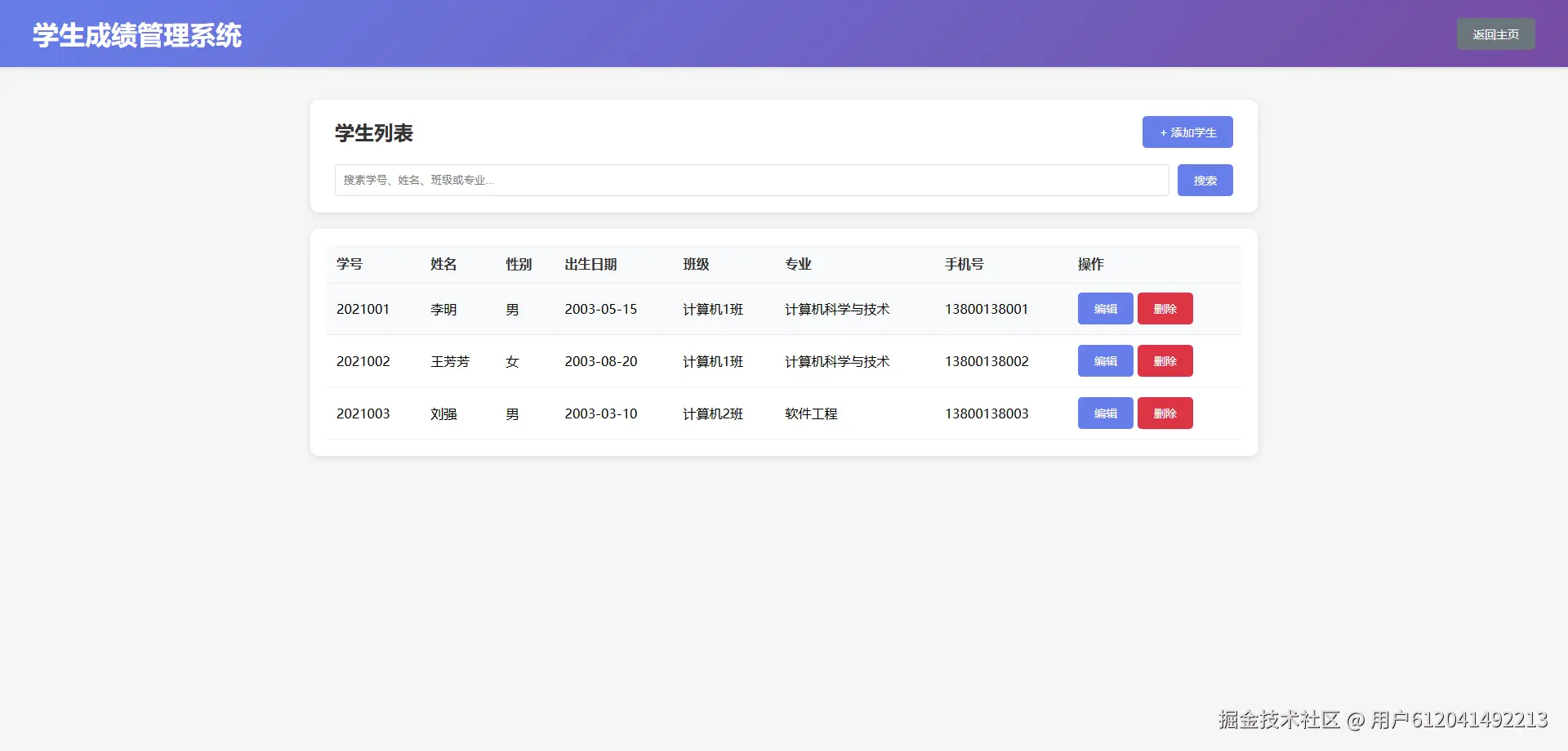Viewport: 1568px width, 751px height.
Task: Delete student 刘强's record
Action: (x=1165, y=413)
